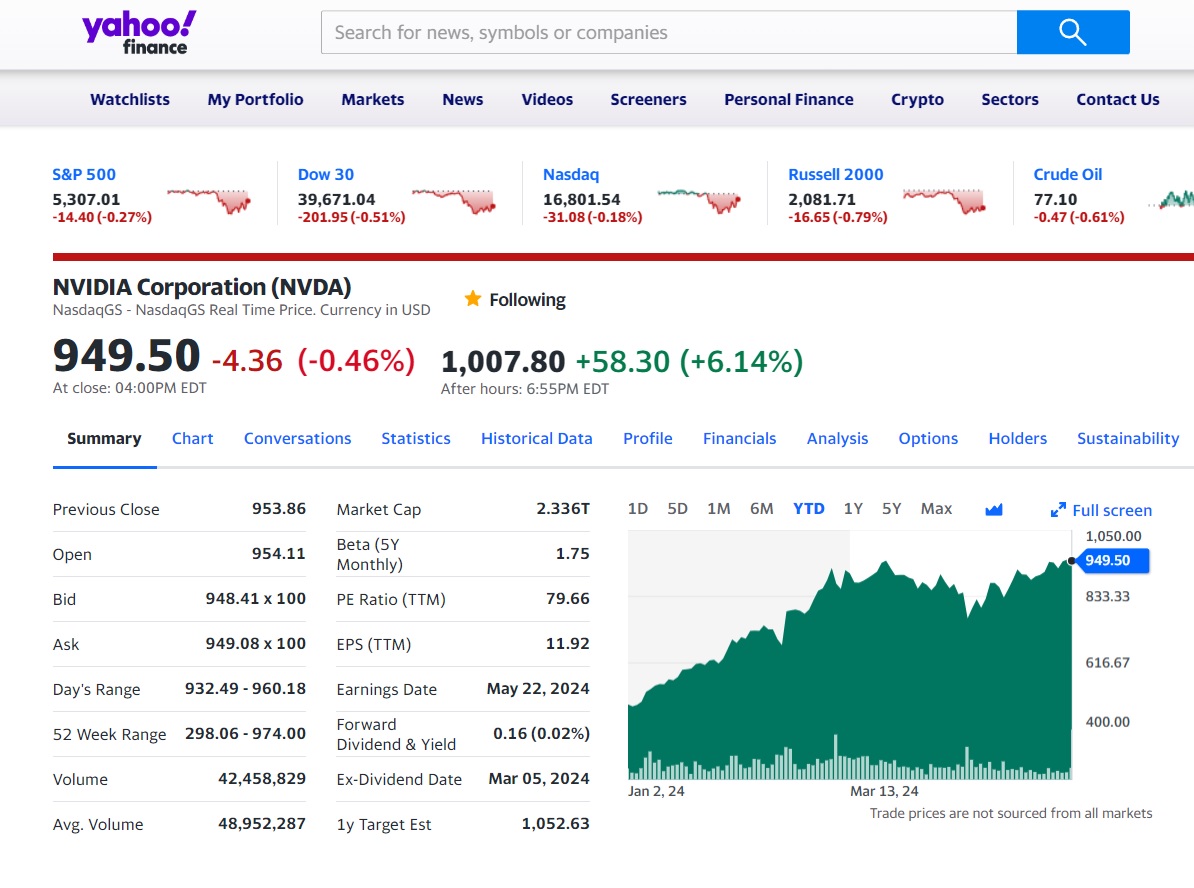Screen dimensions: 1194x888
Task: Set chart range to 1Y
Action: click(x=854, y=509)
